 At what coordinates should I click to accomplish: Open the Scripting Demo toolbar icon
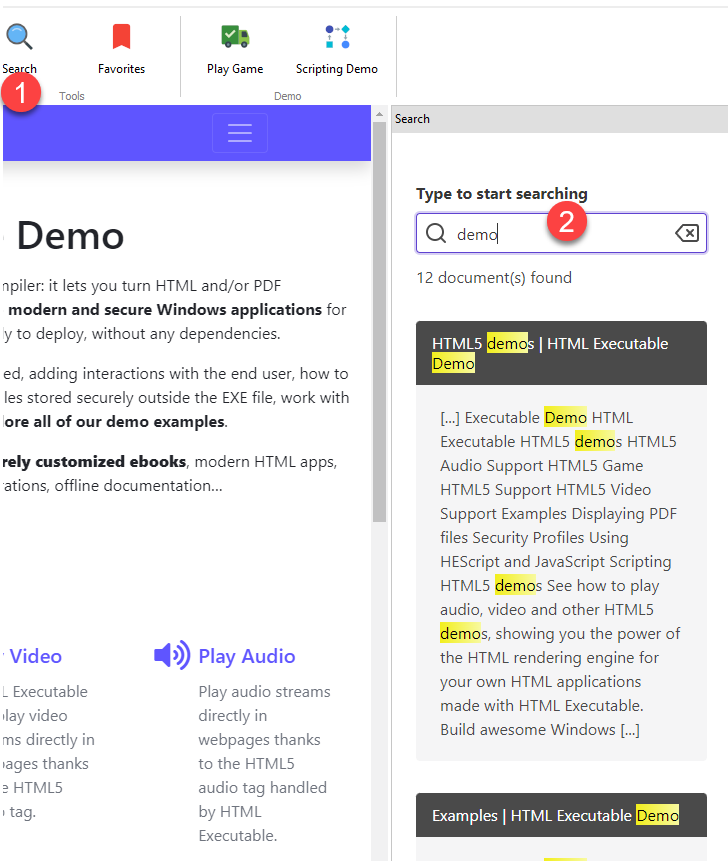(337, 38)
